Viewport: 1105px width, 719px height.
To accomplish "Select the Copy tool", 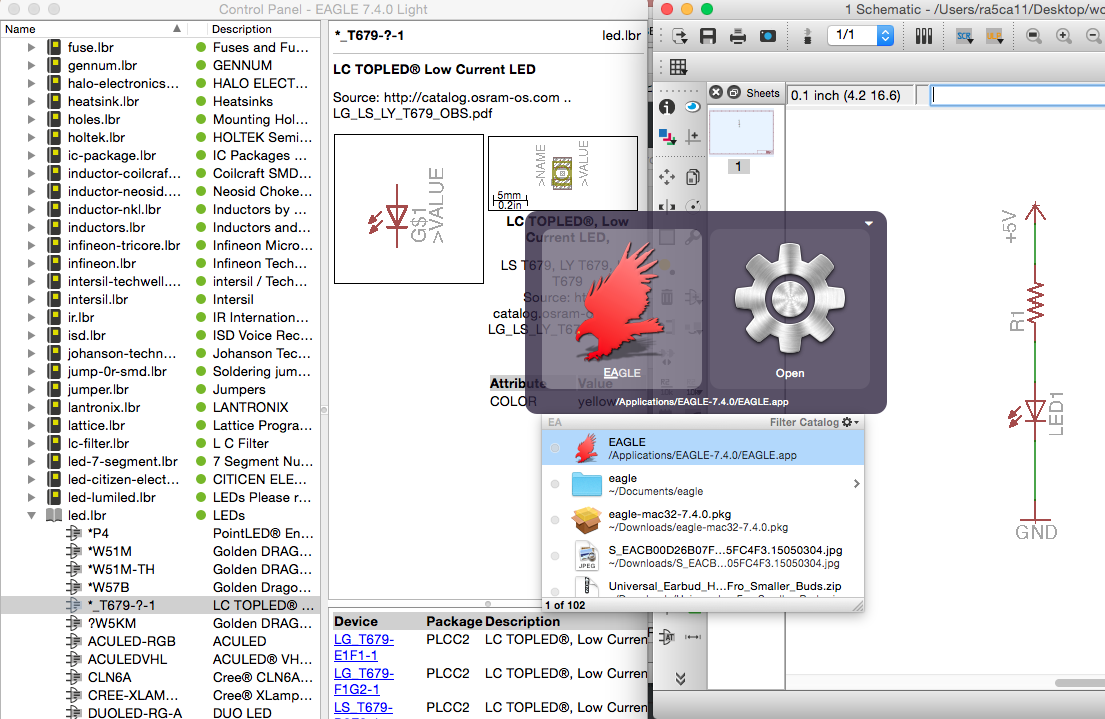I will click(x=693, y=176).
